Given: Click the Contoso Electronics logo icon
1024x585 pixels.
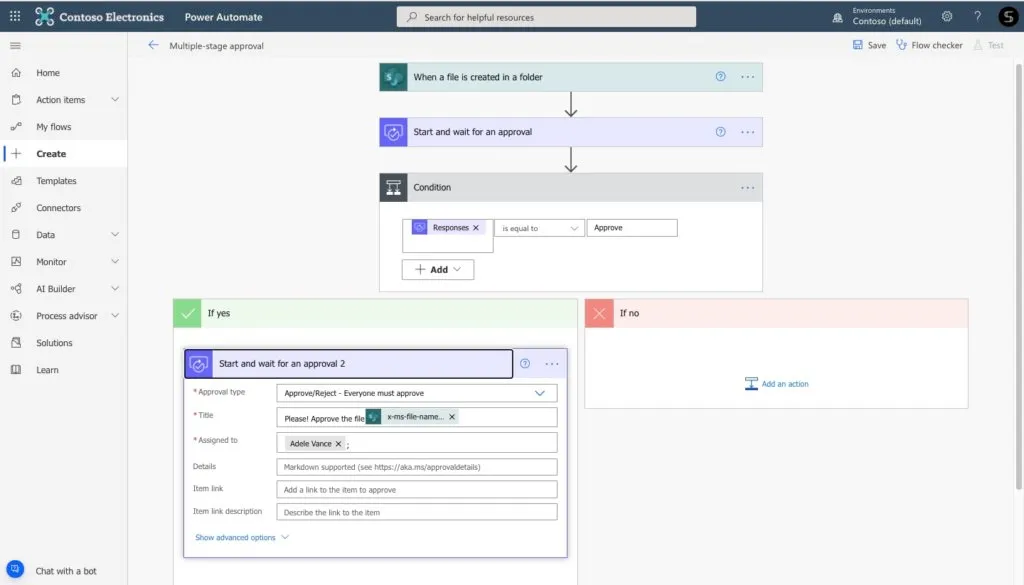Looking at the screenshot, I should [x=44, y=16].
